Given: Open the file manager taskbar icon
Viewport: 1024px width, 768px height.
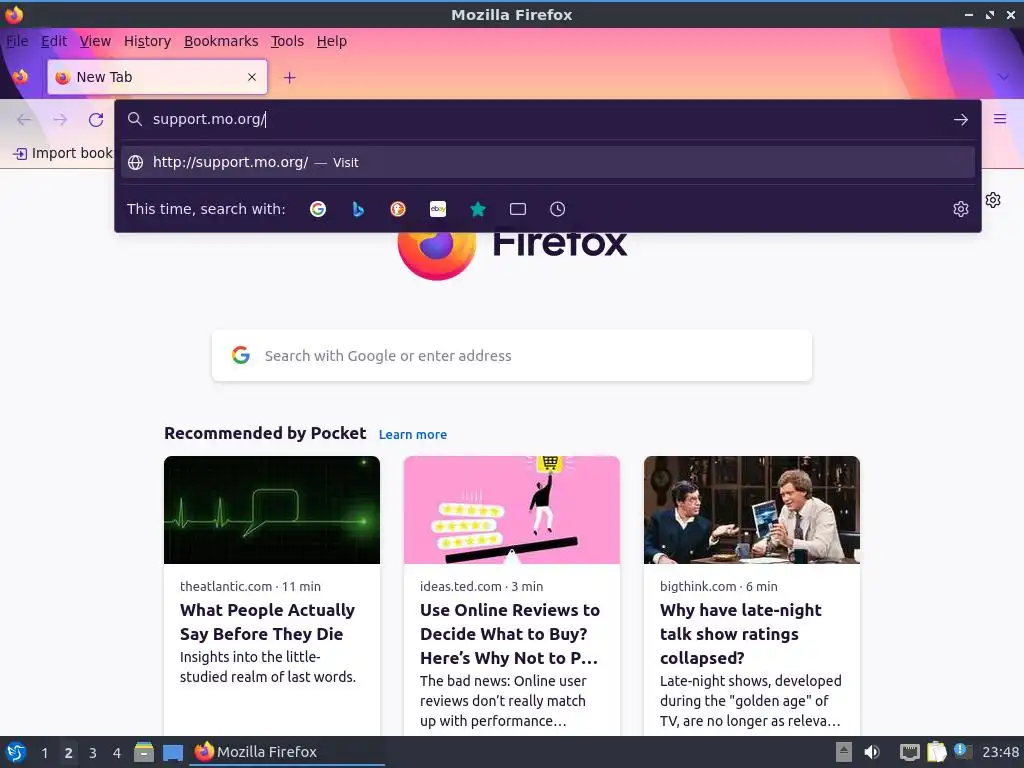Looking at the screenshot, I should pyautogui.click(x=144, y=752).
